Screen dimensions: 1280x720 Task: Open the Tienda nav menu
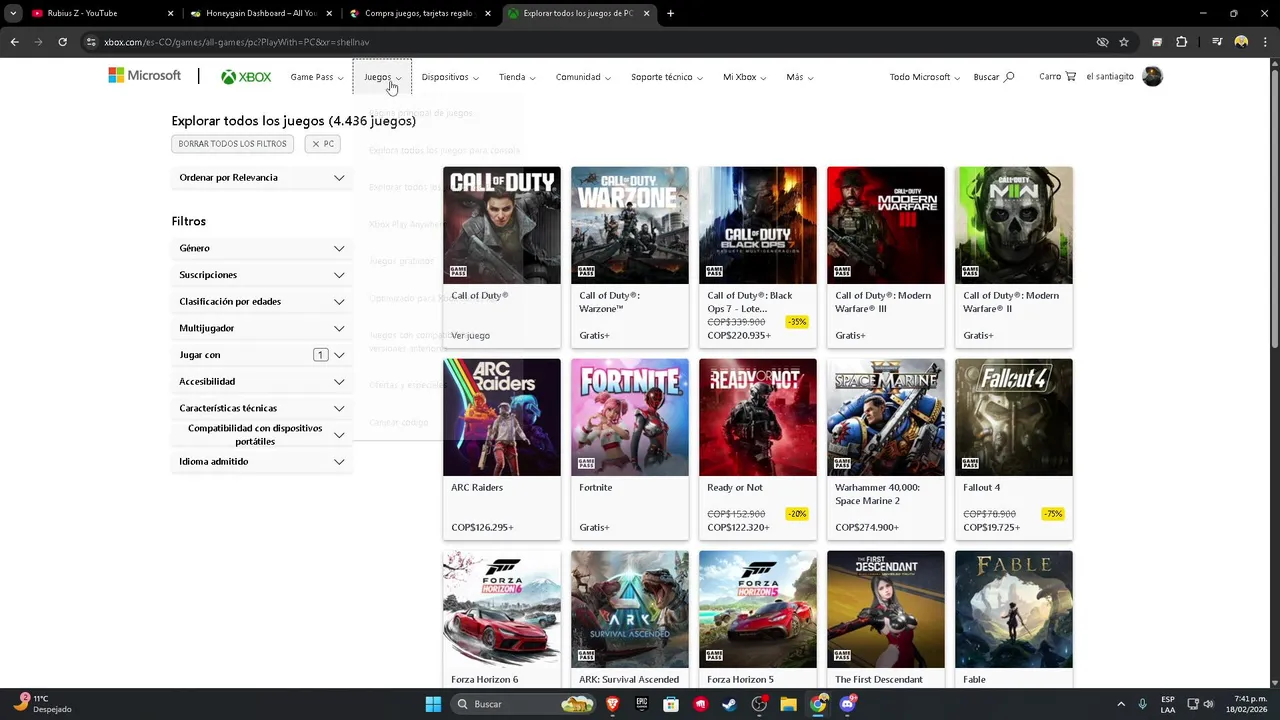[x=517, y=77]
